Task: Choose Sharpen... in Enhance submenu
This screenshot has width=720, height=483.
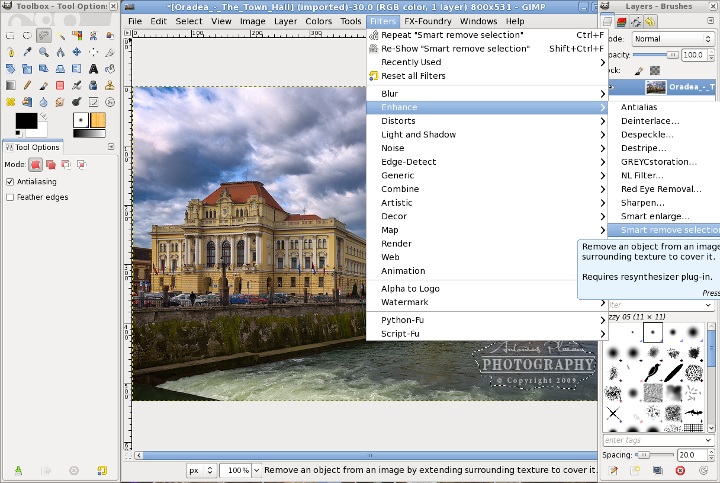Action: [664, 203]
